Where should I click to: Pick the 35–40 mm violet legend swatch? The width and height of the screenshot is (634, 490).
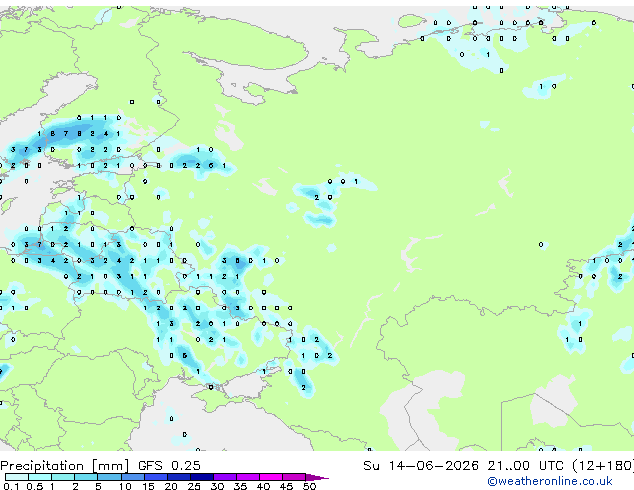(x=247, y=477)
